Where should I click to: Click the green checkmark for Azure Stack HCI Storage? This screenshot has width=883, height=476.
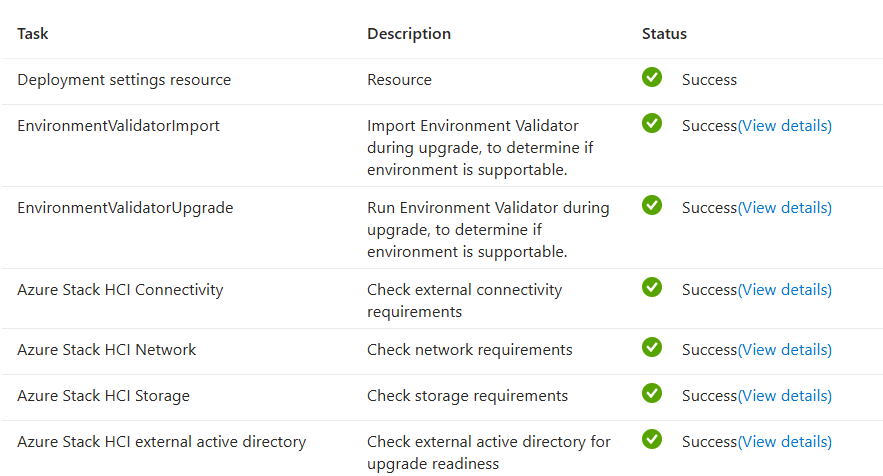(652, 393)
